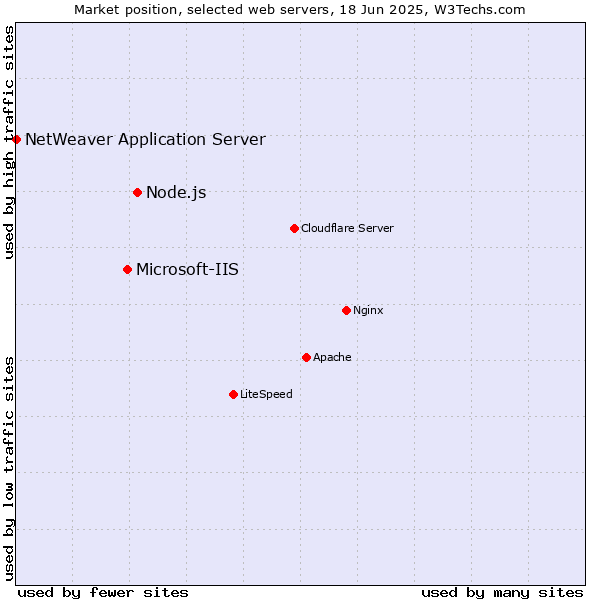Image resolution: width=600 pixels, height=600 pixels.
Task: Click the chart title 'Market position, selected web servers'
Action: point(202,10)
